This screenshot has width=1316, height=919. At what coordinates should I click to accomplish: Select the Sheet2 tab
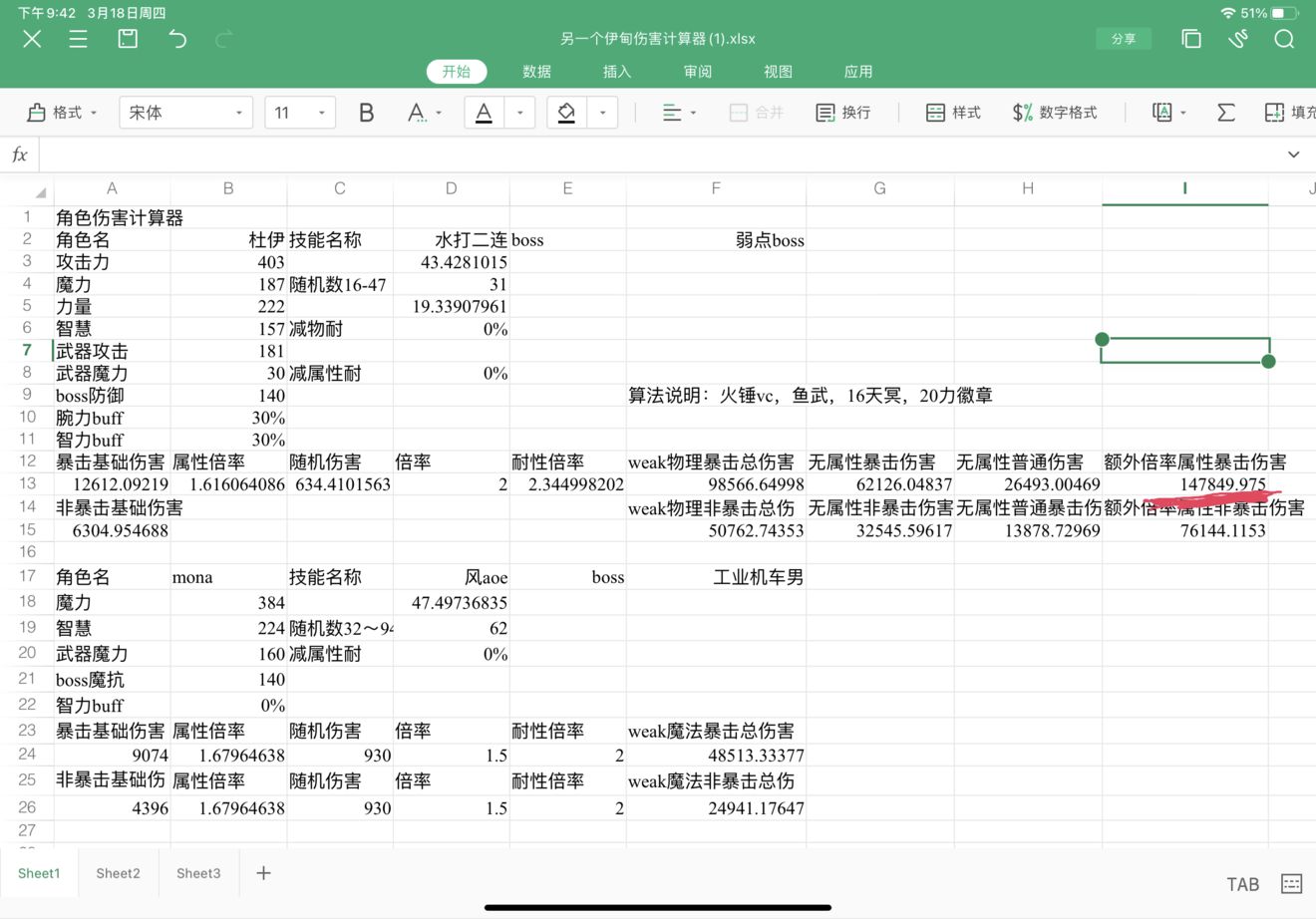tap(118, 873)
